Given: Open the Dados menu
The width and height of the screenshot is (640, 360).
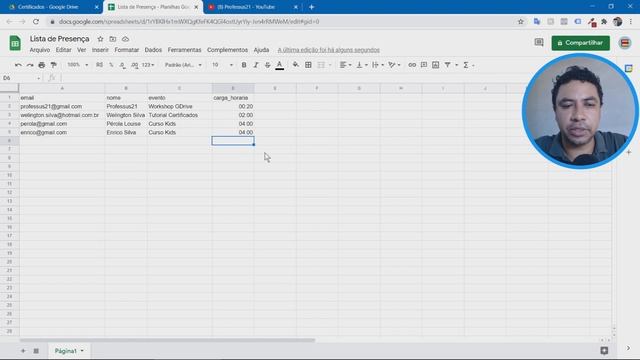Looking at the screenshot, I should coord(153,50).
